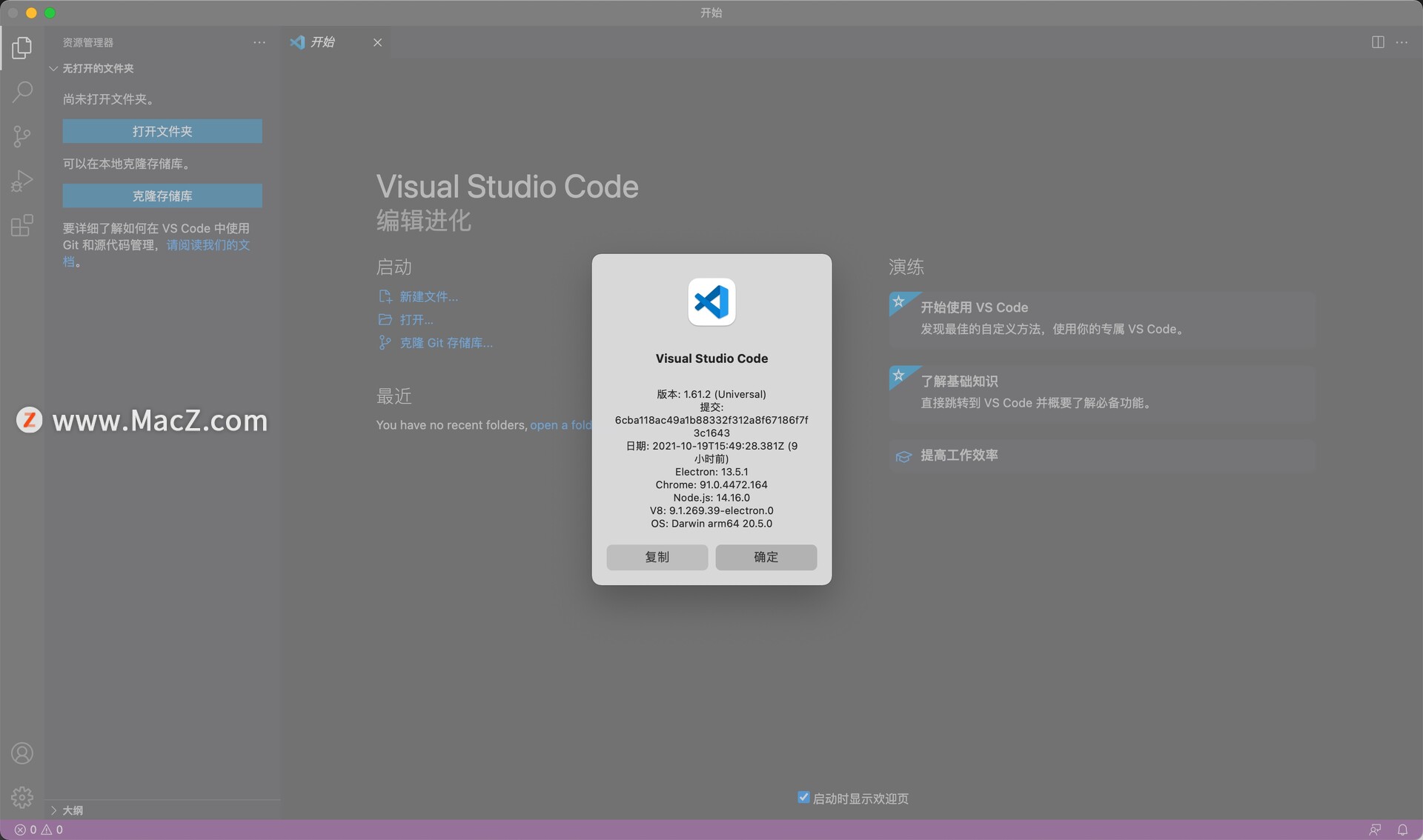Viewport: 1423px width, 840px height.
Task: Click the feedback icon in status bar
Action: point(1375,830)
